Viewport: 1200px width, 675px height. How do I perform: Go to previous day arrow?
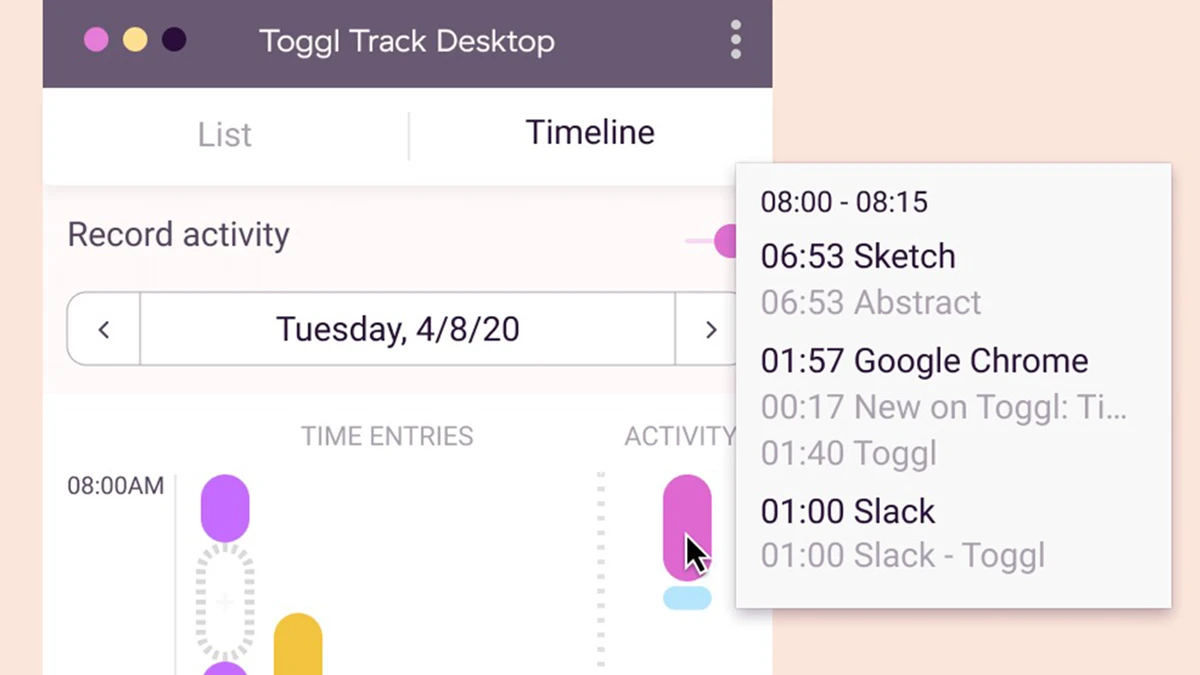point(104,329)
